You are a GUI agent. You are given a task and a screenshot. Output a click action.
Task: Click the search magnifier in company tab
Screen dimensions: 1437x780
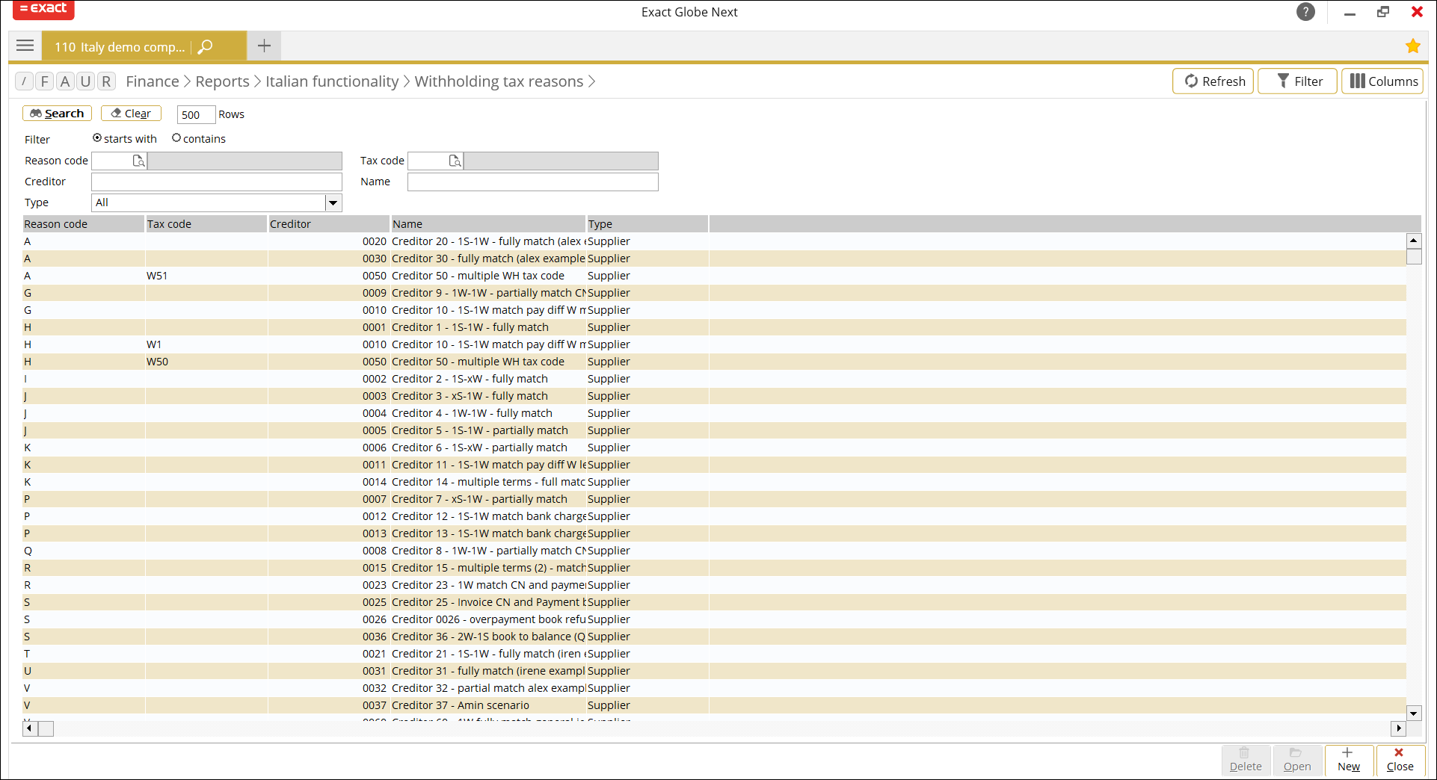tap(205, 47)
